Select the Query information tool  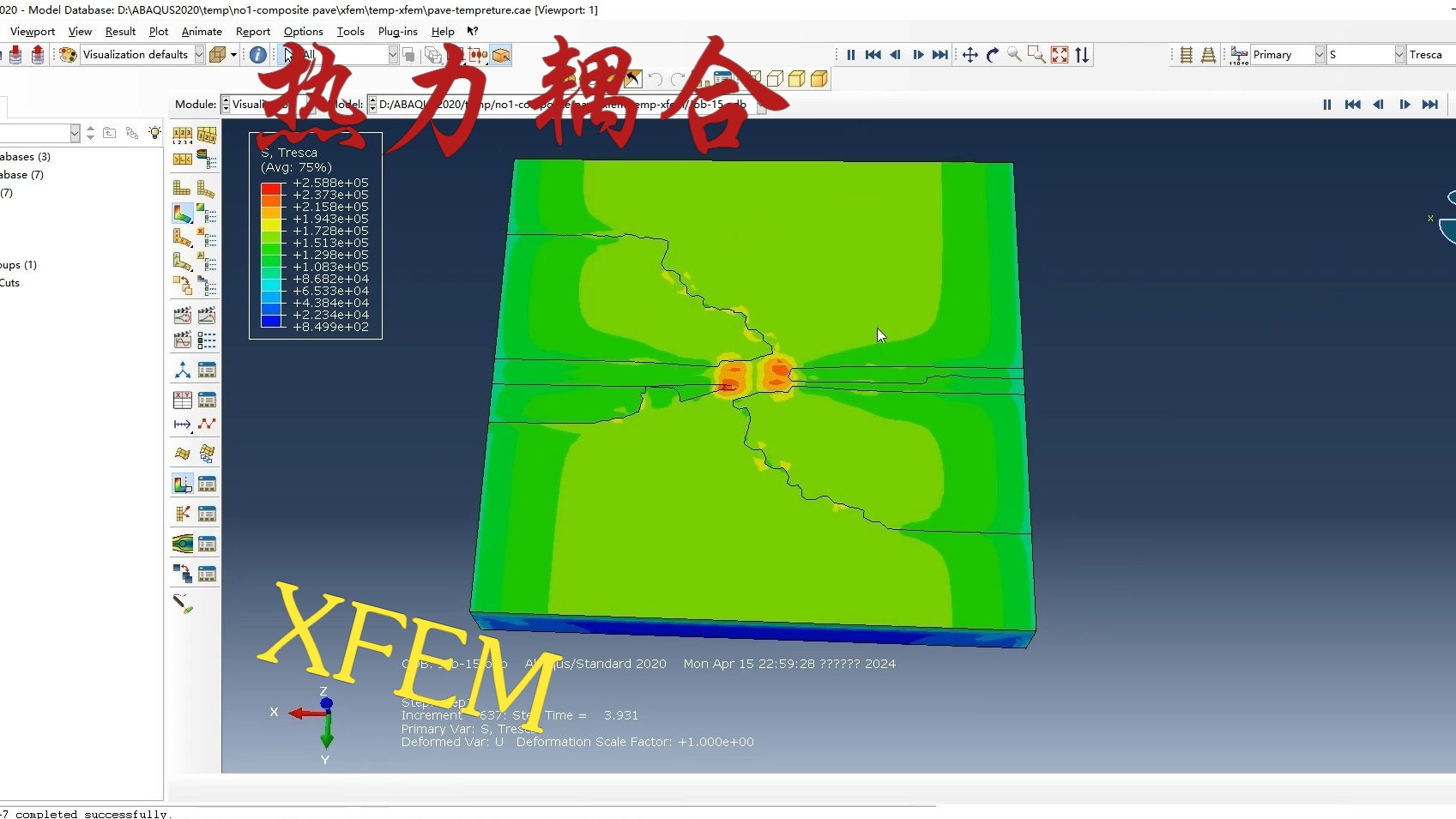coord(257,54)
